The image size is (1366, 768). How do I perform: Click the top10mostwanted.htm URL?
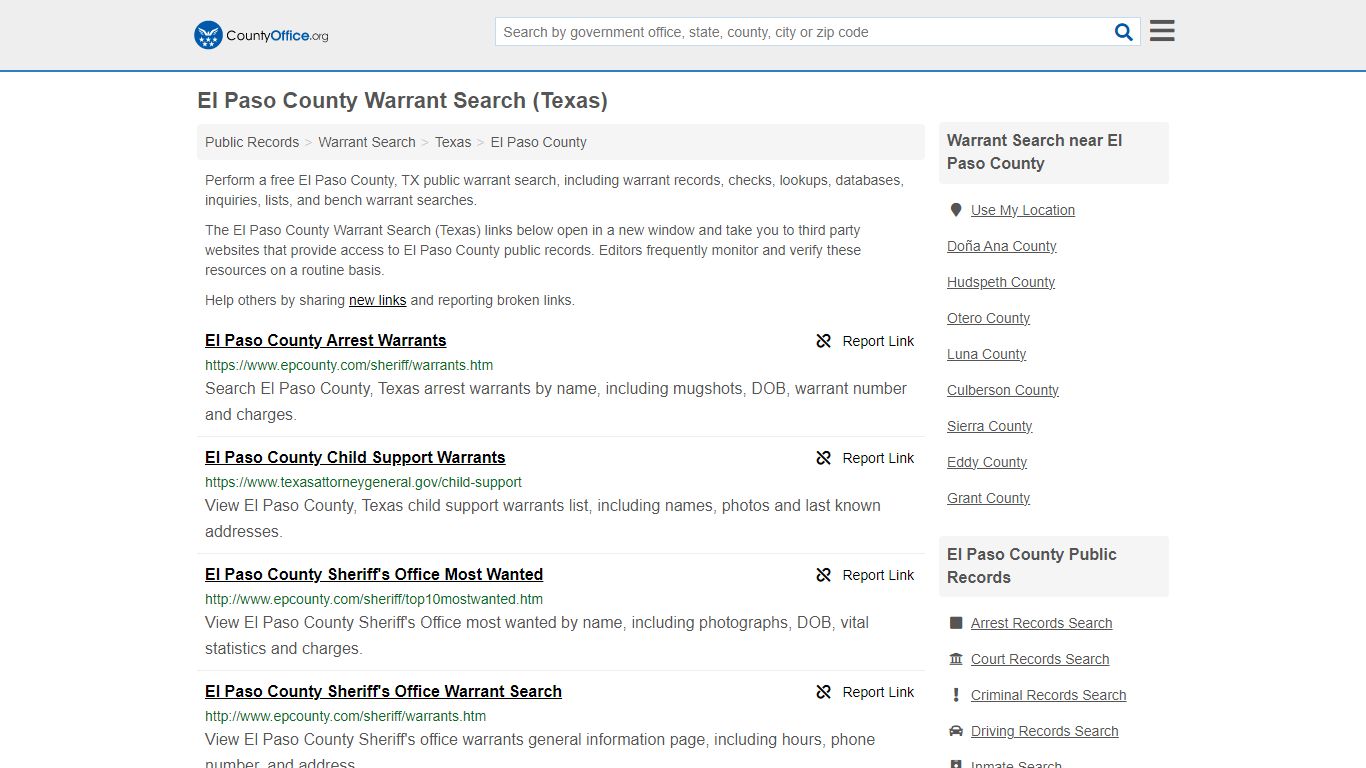tap(374, 599)
